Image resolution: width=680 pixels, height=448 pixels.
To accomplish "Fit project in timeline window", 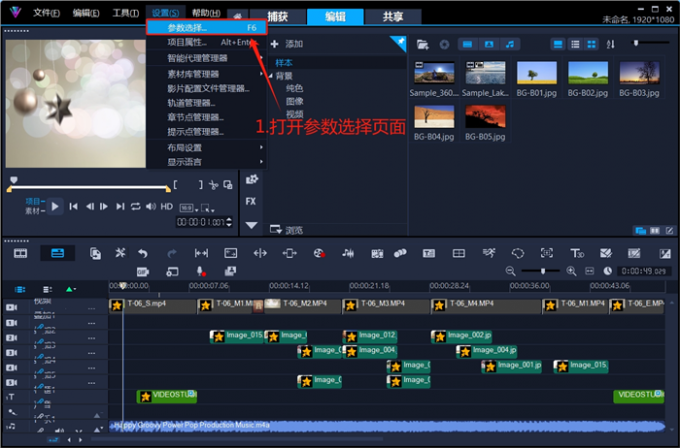I will [589, 271].
